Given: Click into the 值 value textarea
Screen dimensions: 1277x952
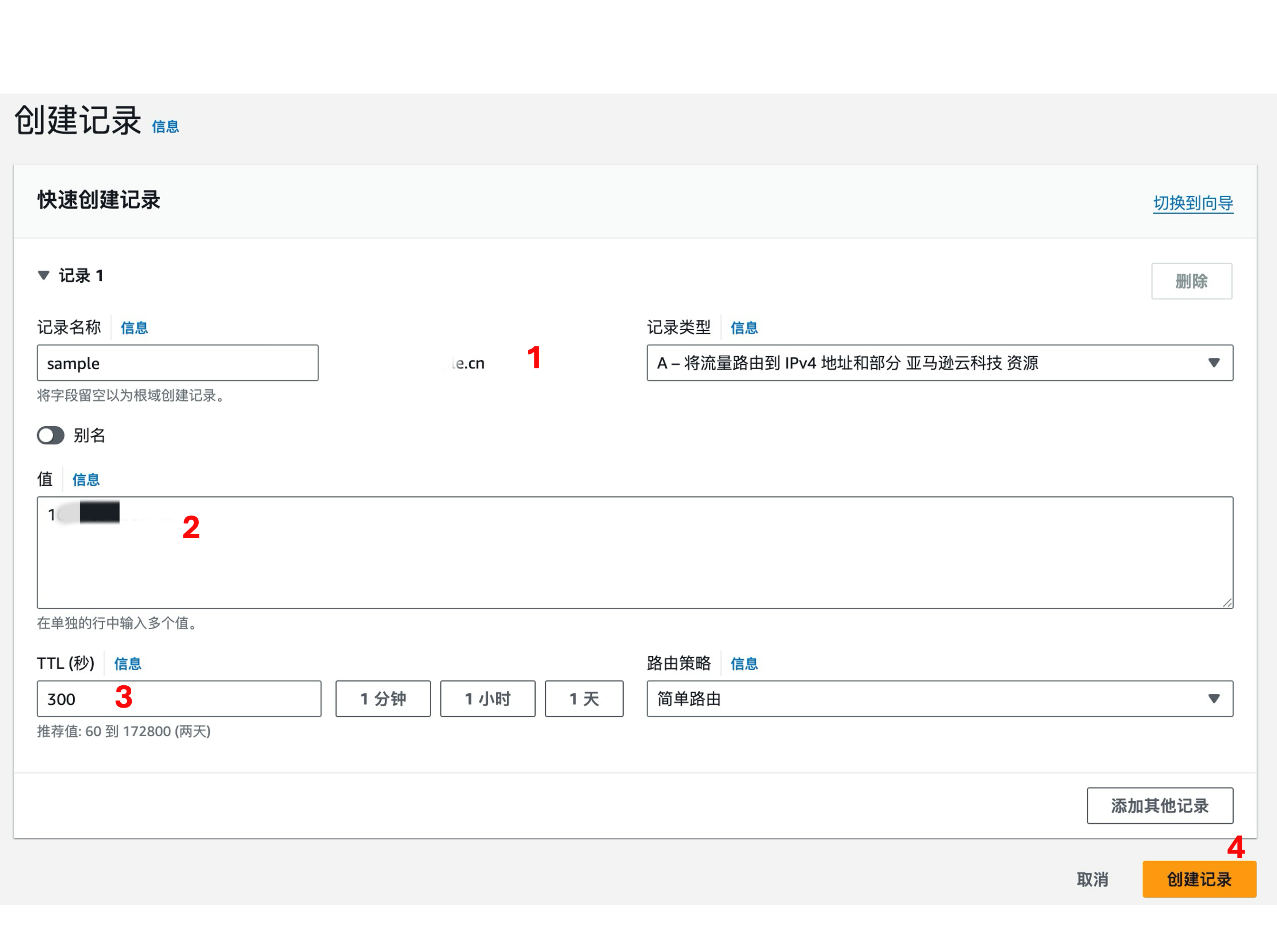Looking at the screenshot, I should click(635, 553).
